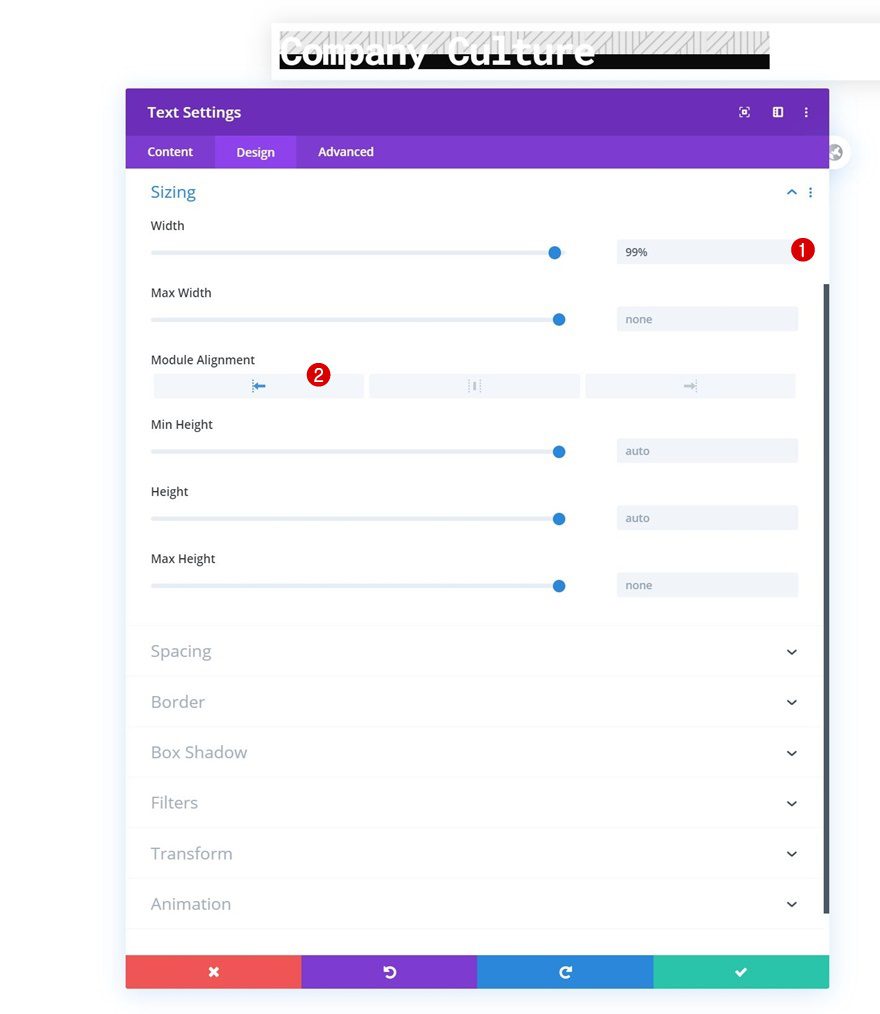Discard changes with the red X button
The image size is (880, 1014).
point(213,971)
